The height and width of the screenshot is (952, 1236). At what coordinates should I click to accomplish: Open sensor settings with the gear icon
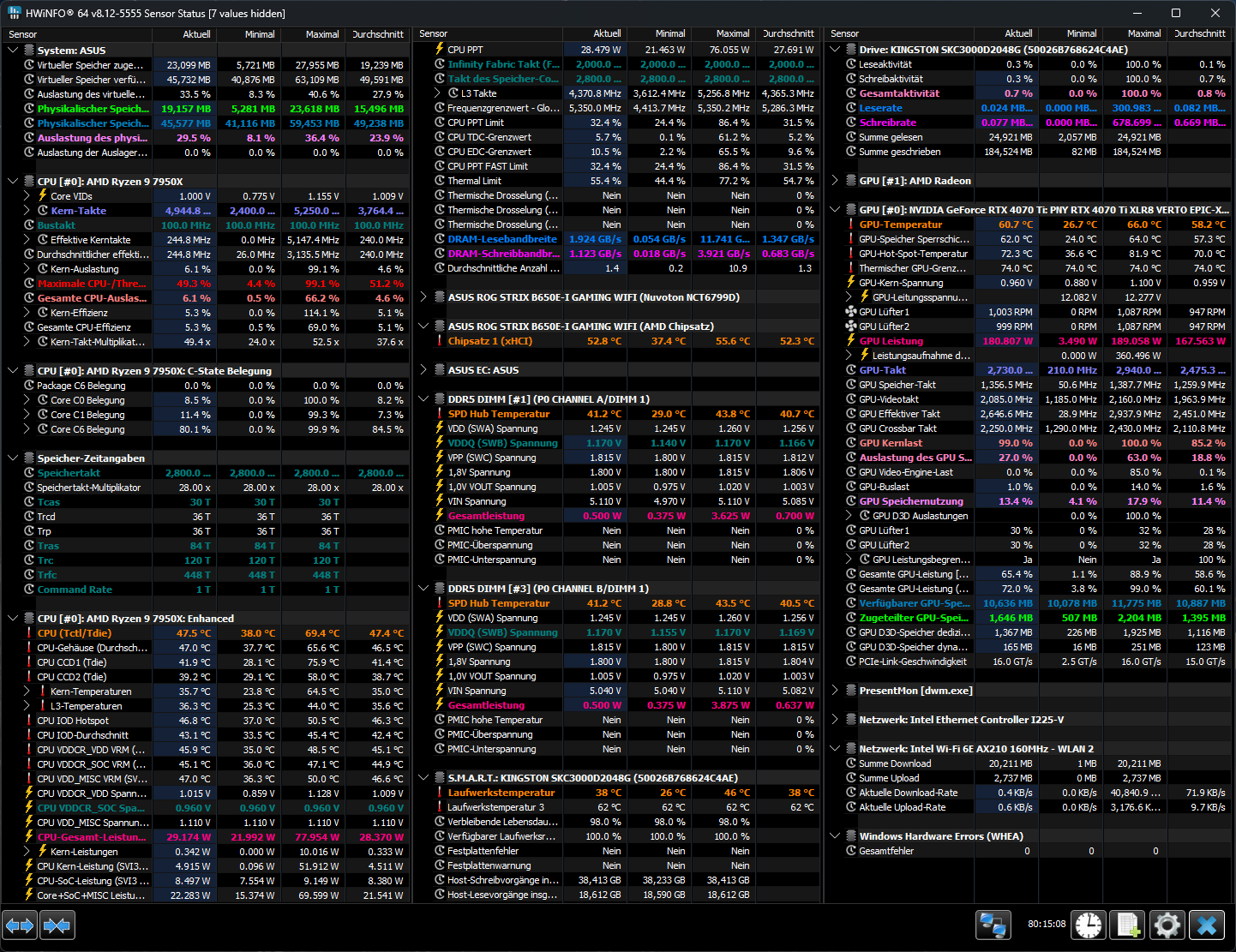[x=1167, y=925]
